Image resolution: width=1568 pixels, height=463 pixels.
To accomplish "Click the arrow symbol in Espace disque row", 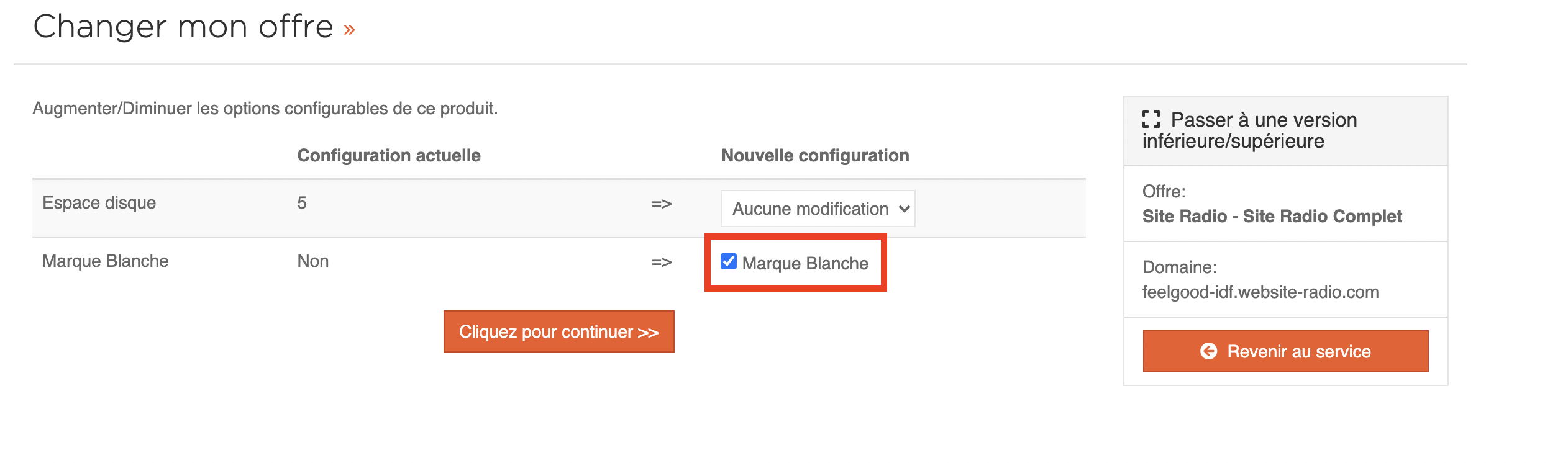I will click(662, 204).
